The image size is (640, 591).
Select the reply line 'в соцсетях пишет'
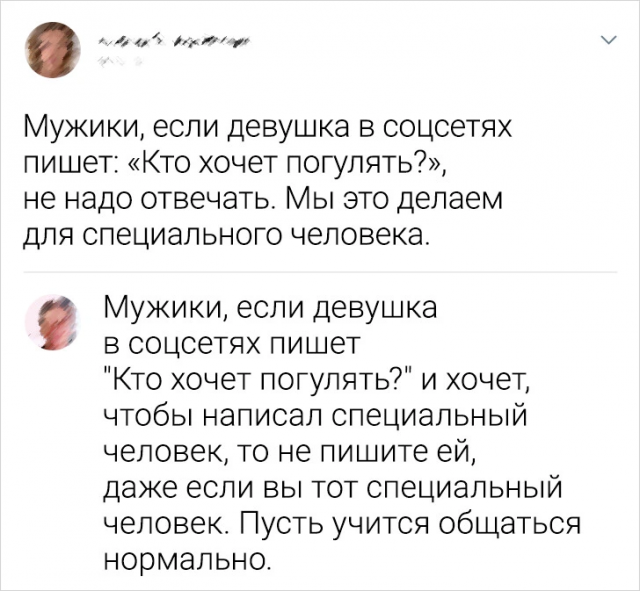pyautogui.click(x=231, y=344)
